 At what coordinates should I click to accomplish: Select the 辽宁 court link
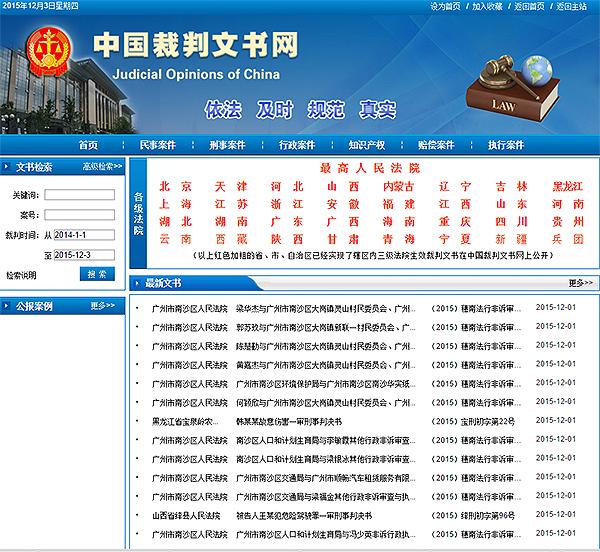coord(455,187)
